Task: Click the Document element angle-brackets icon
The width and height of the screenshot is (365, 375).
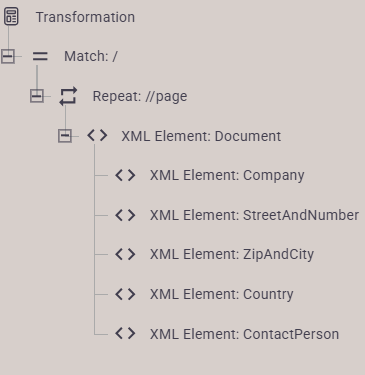Action: coord(97,136)
